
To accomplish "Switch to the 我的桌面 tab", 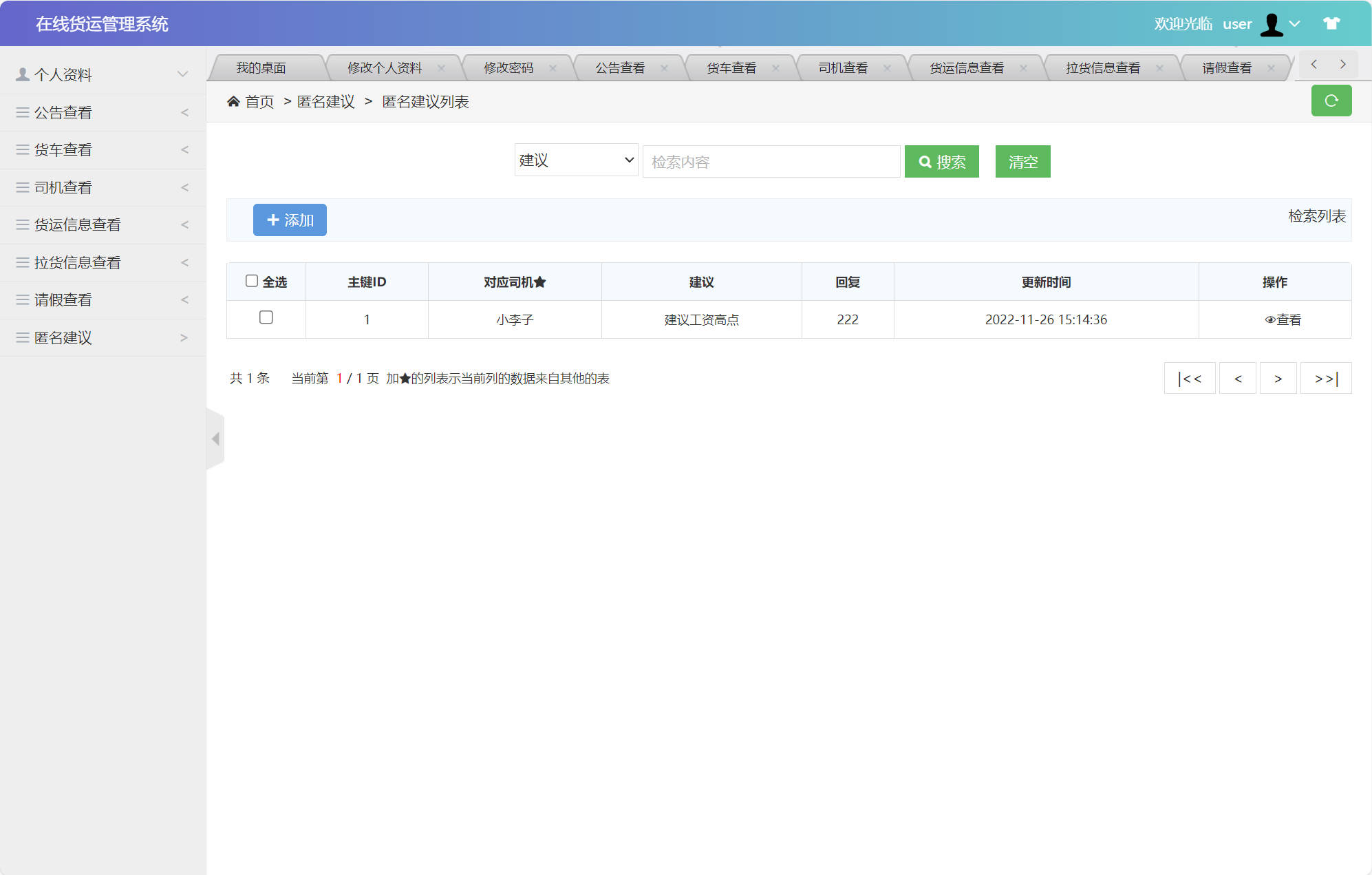I will point(261,67).
